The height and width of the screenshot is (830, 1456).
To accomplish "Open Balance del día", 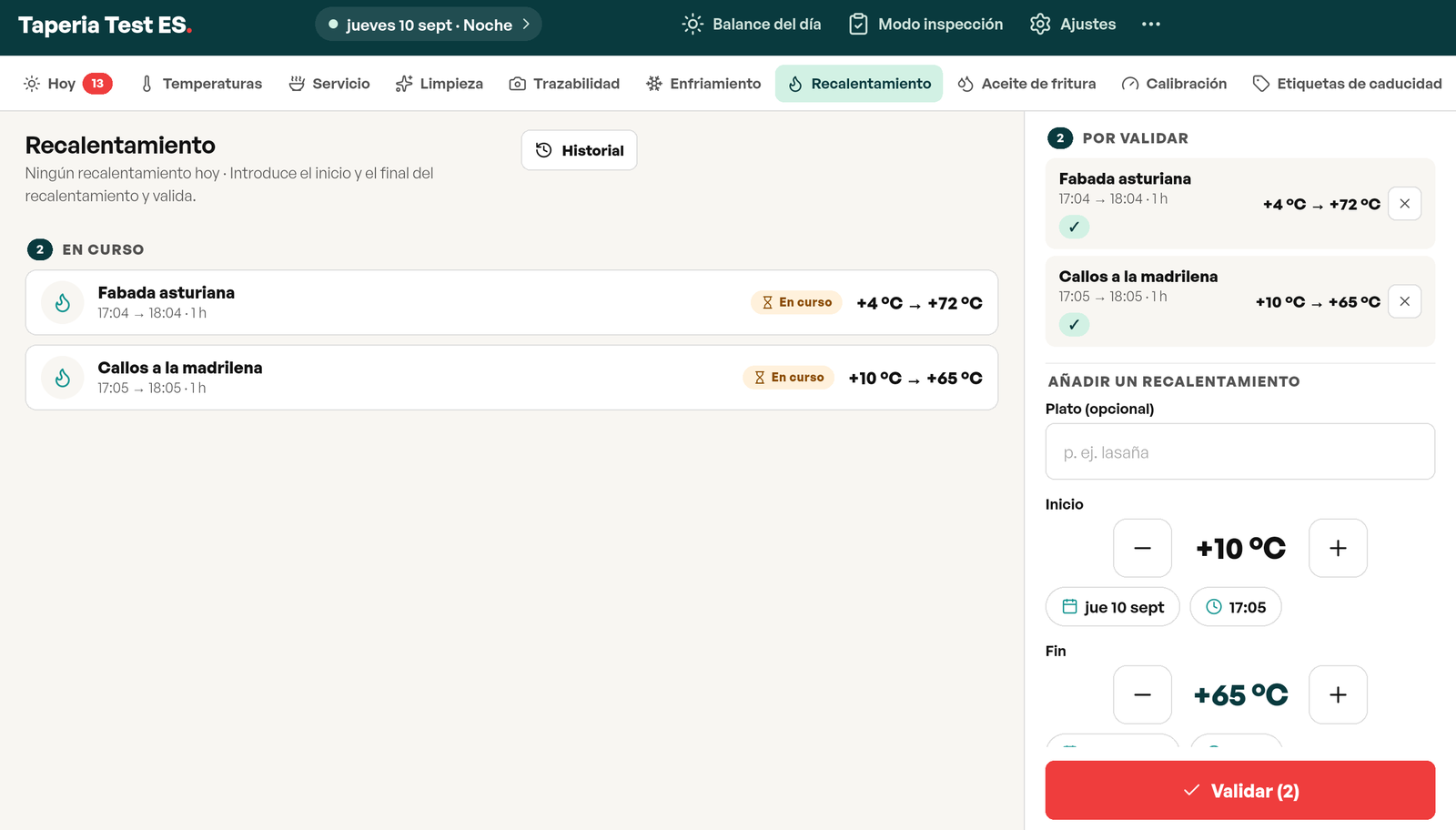I will coord(752,25).
